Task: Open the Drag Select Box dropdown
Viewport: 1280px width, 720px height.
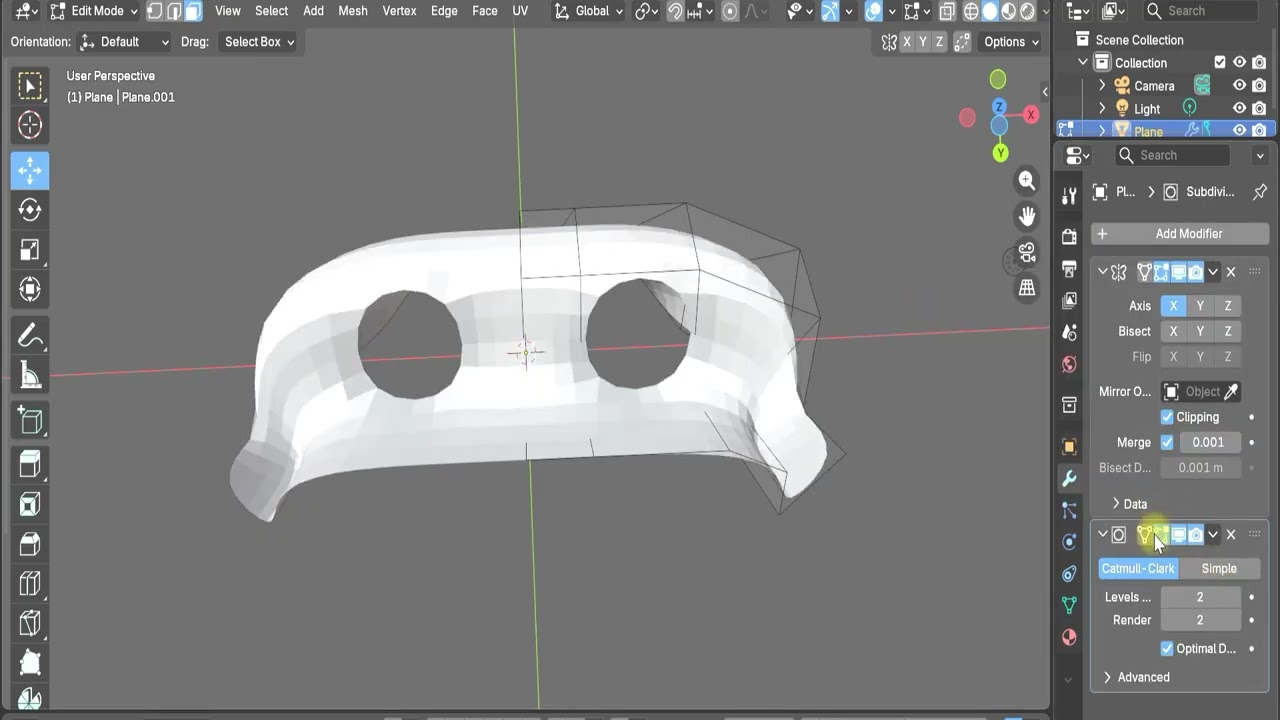Action: tap(258, 42)
